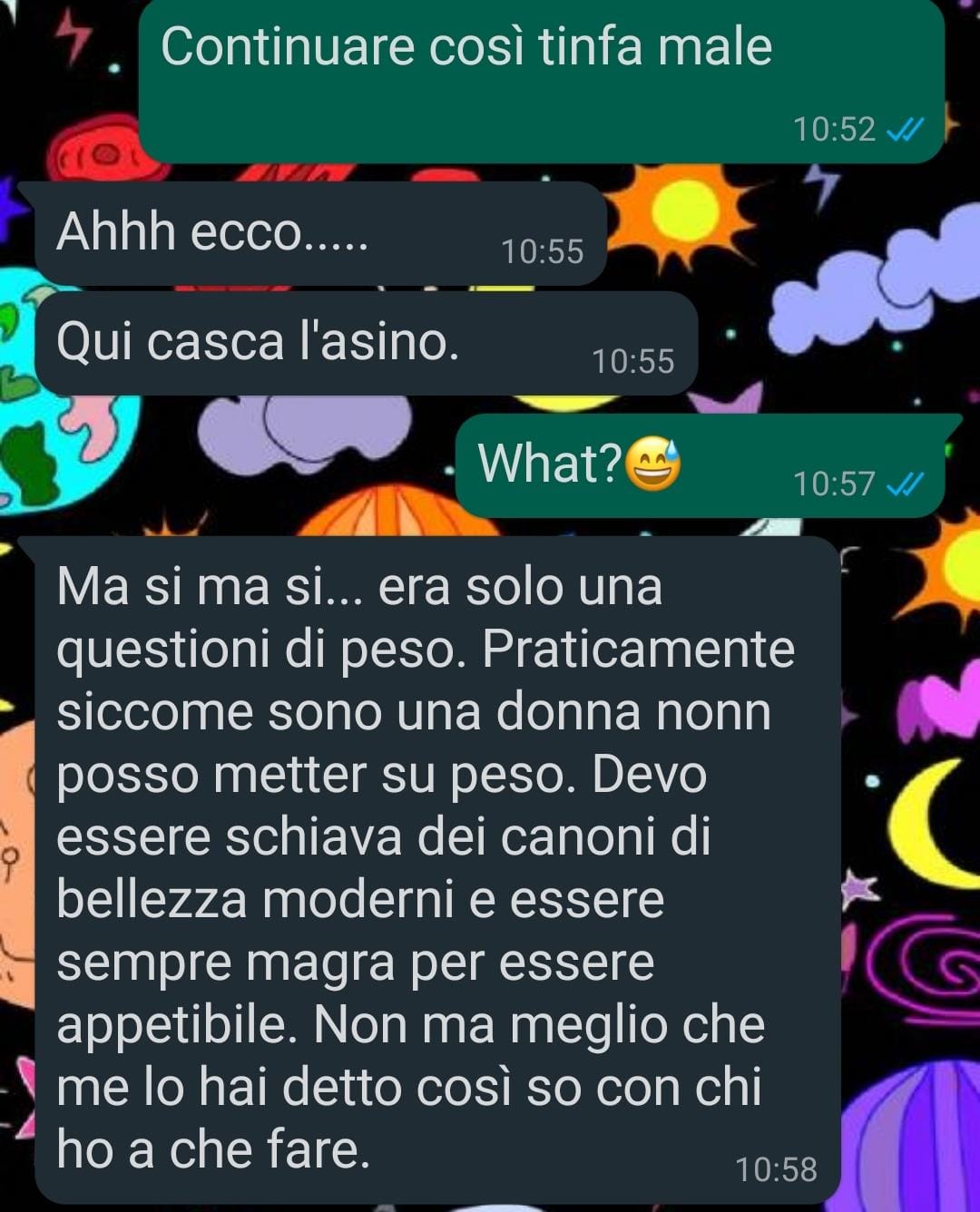This screenshot has width=980, height=1212.
Task: Tap the 10:52 timestamp
Action: (834, 130)
